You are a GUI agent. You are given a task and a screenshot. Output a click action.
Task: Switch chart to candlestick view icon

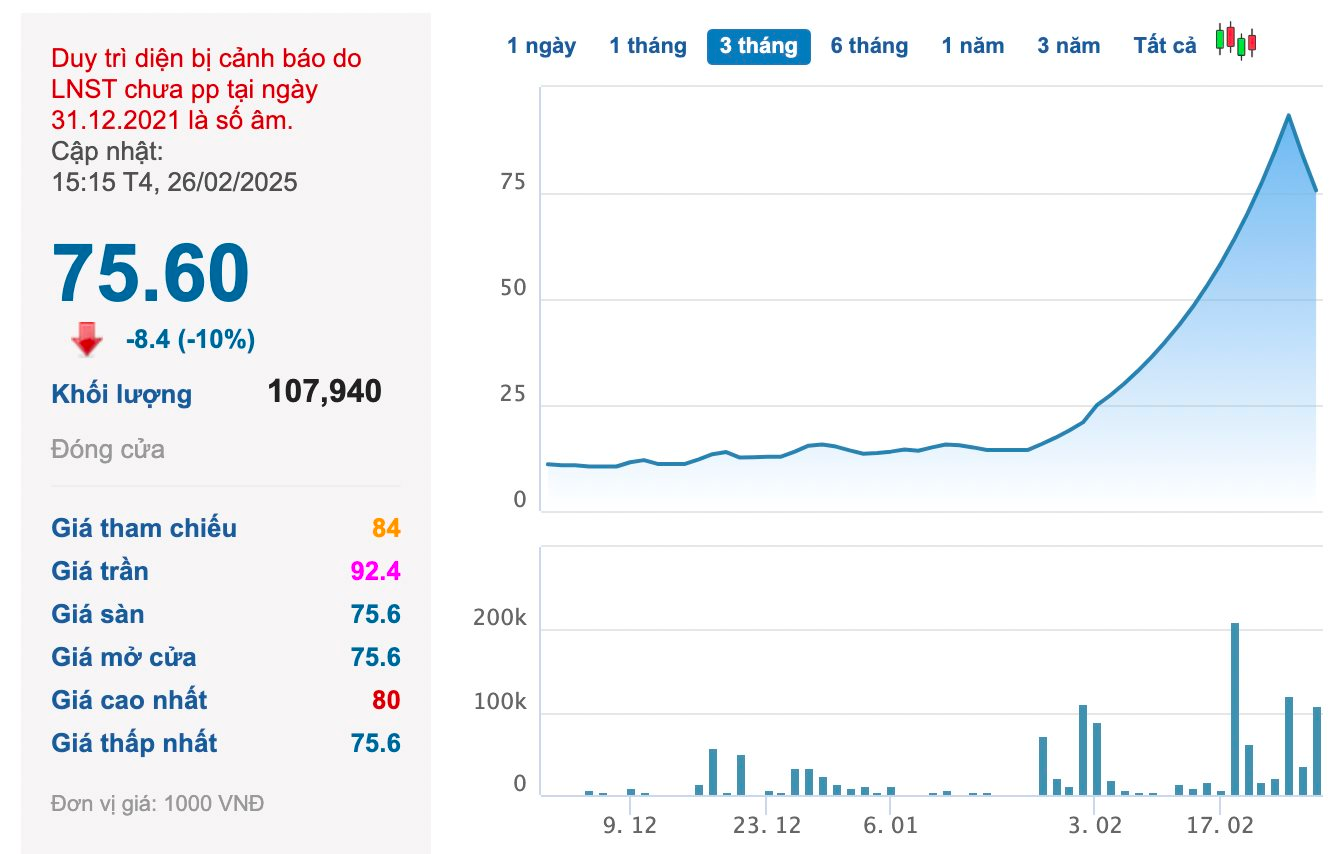(1236, 41)
